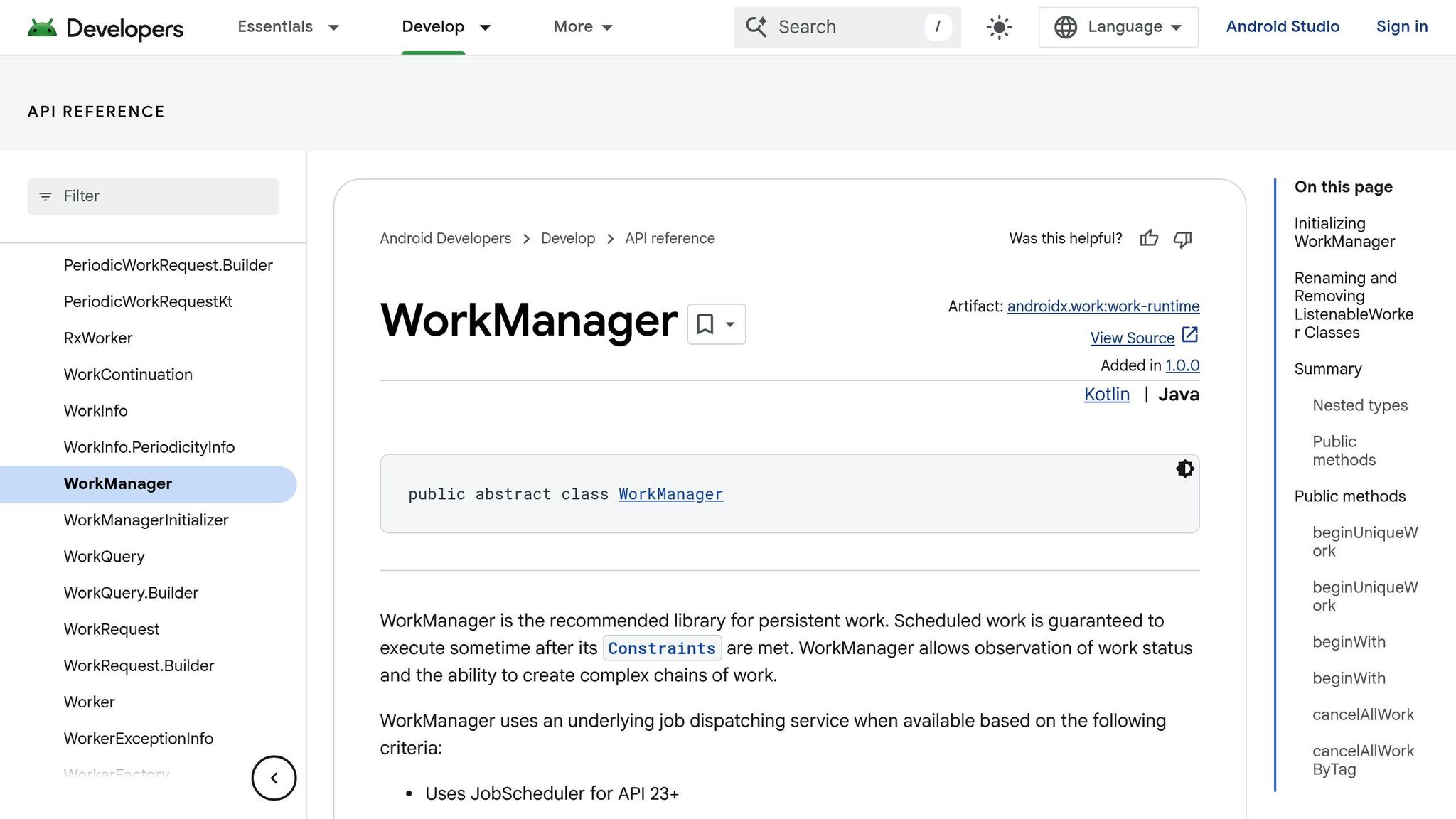Give thumbs up feedback on the page

1149,239
